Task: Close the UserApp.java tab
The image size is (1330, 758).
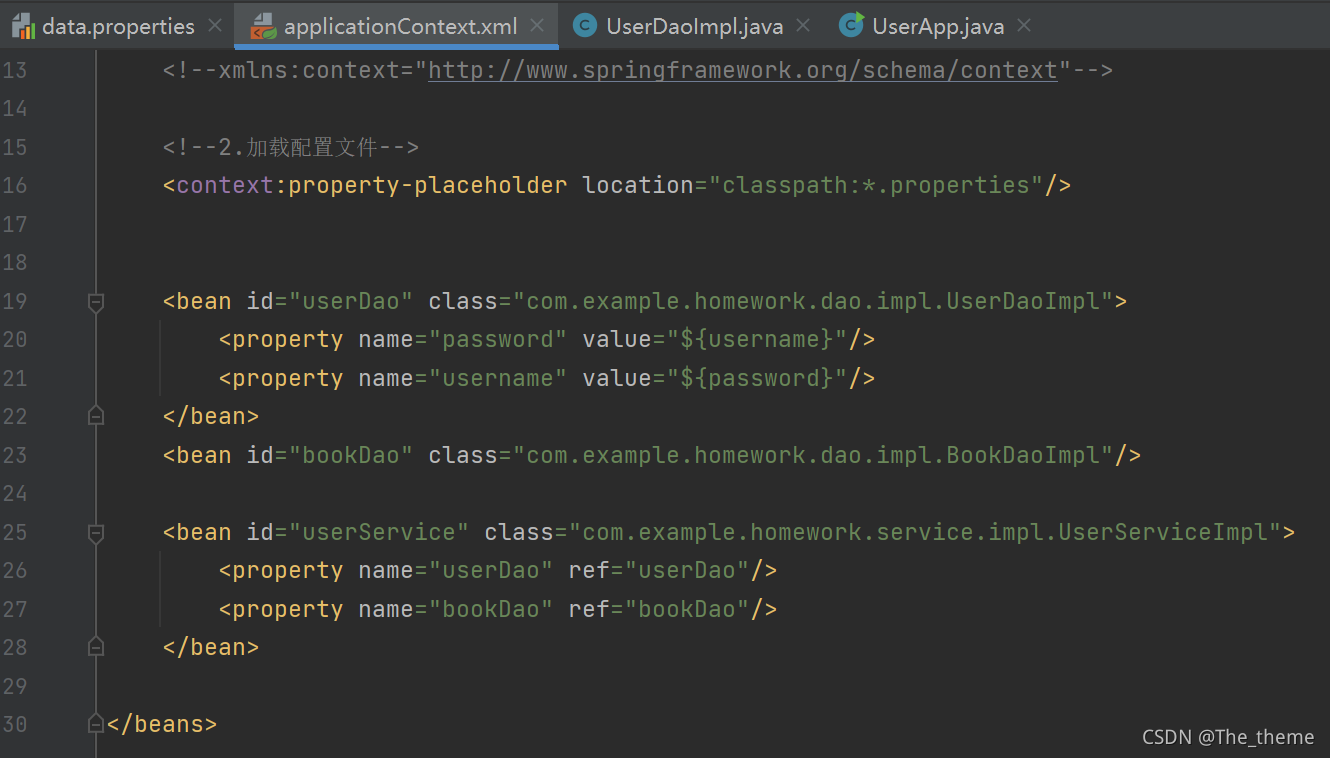Action: point(1024,26)
